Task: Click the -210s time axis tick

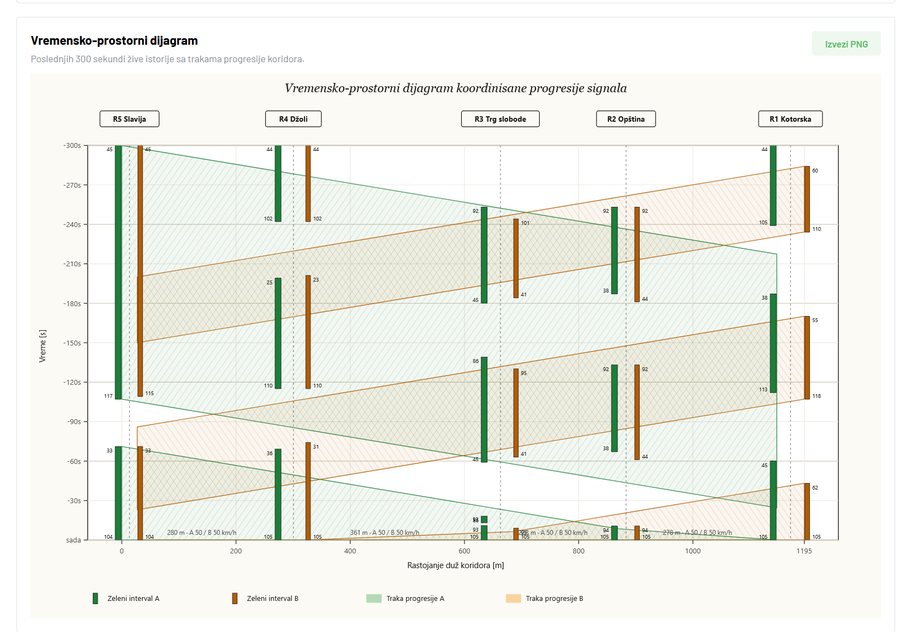Action: [72, 264]
